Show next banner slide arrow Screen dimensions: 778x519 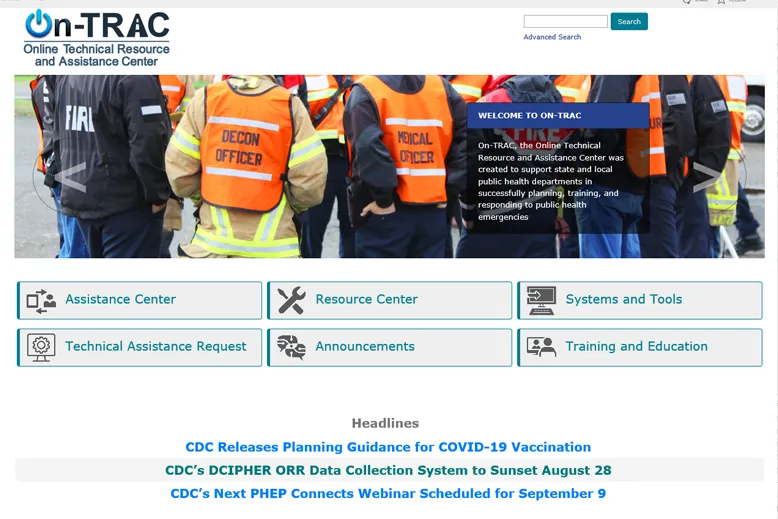[x=707, y=177]
